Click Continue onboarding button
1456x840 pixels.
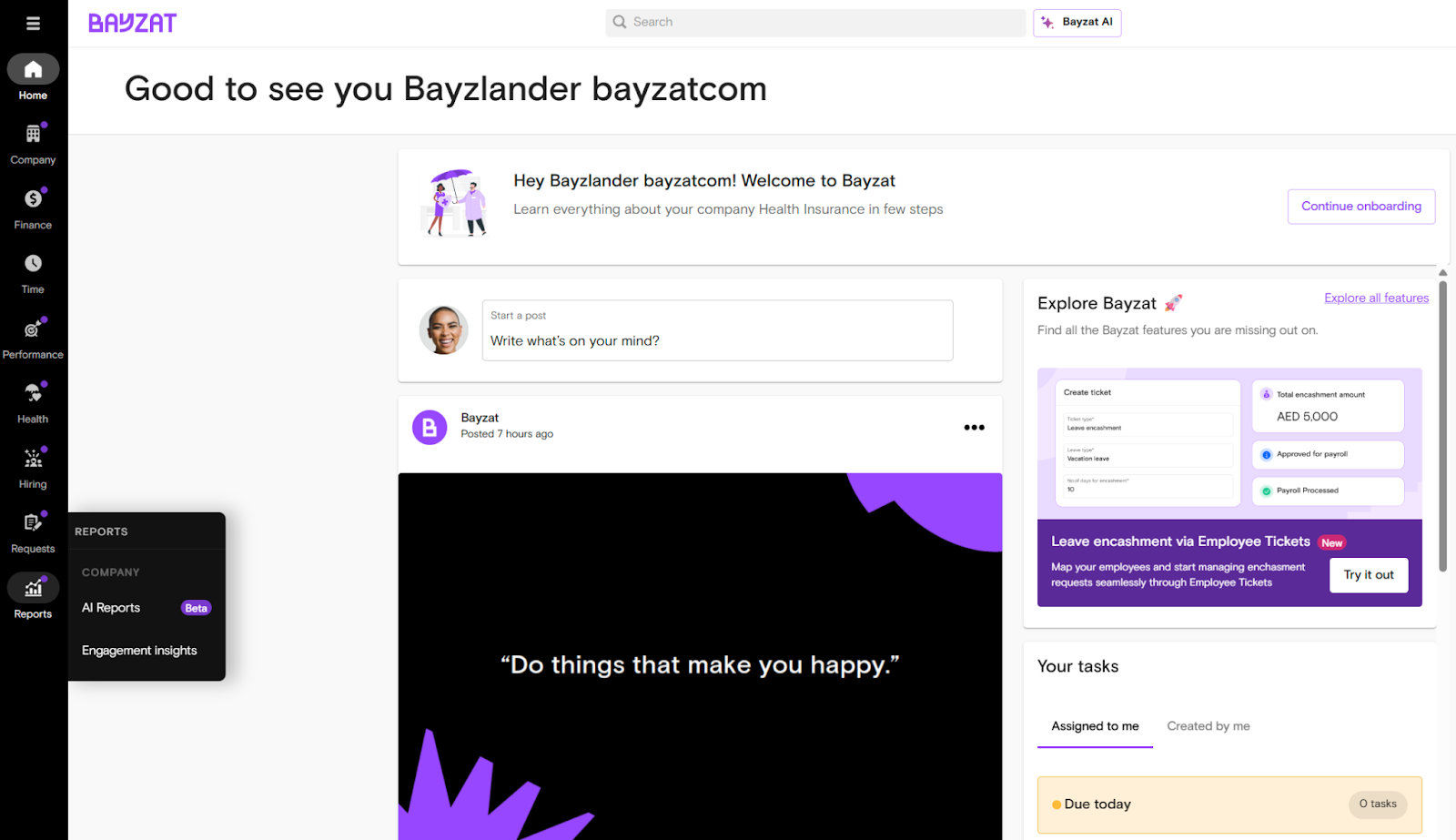[x=1361, y=207]
